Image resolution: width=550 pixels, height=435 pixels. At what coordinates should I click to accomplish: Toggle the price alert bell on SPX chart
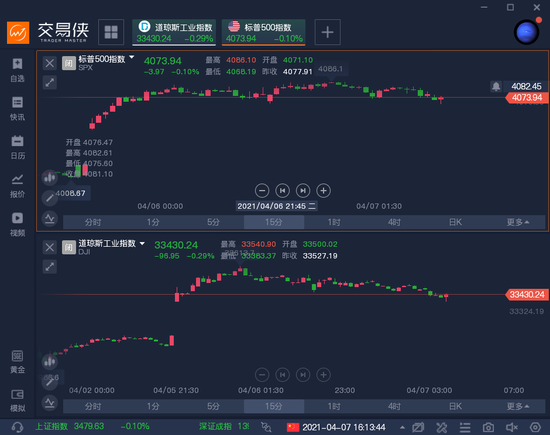[x=496, y=86]
